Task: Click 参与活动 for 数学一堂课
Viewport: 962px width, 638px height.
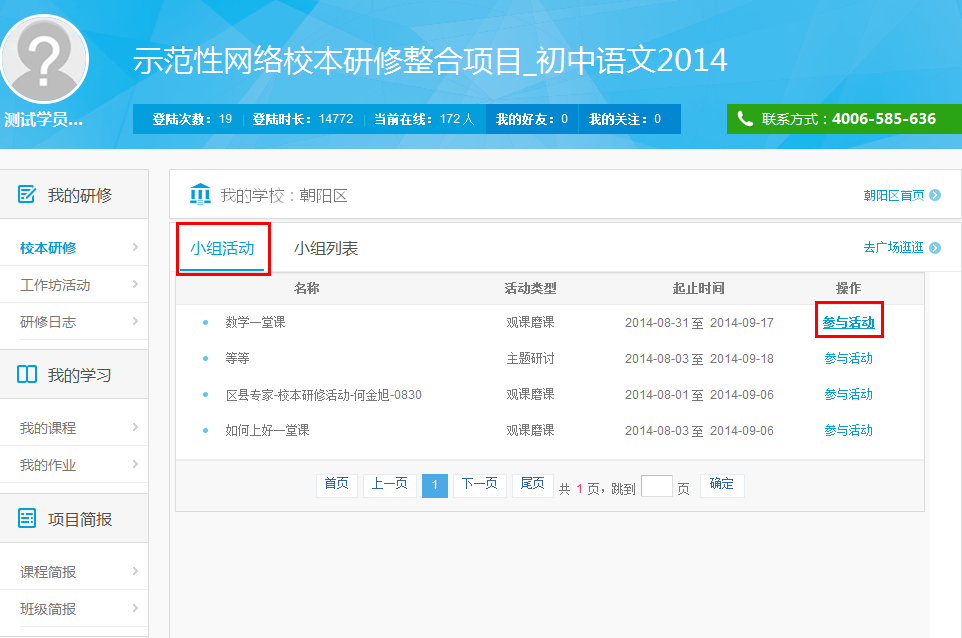Action: (x=848, y=322)
